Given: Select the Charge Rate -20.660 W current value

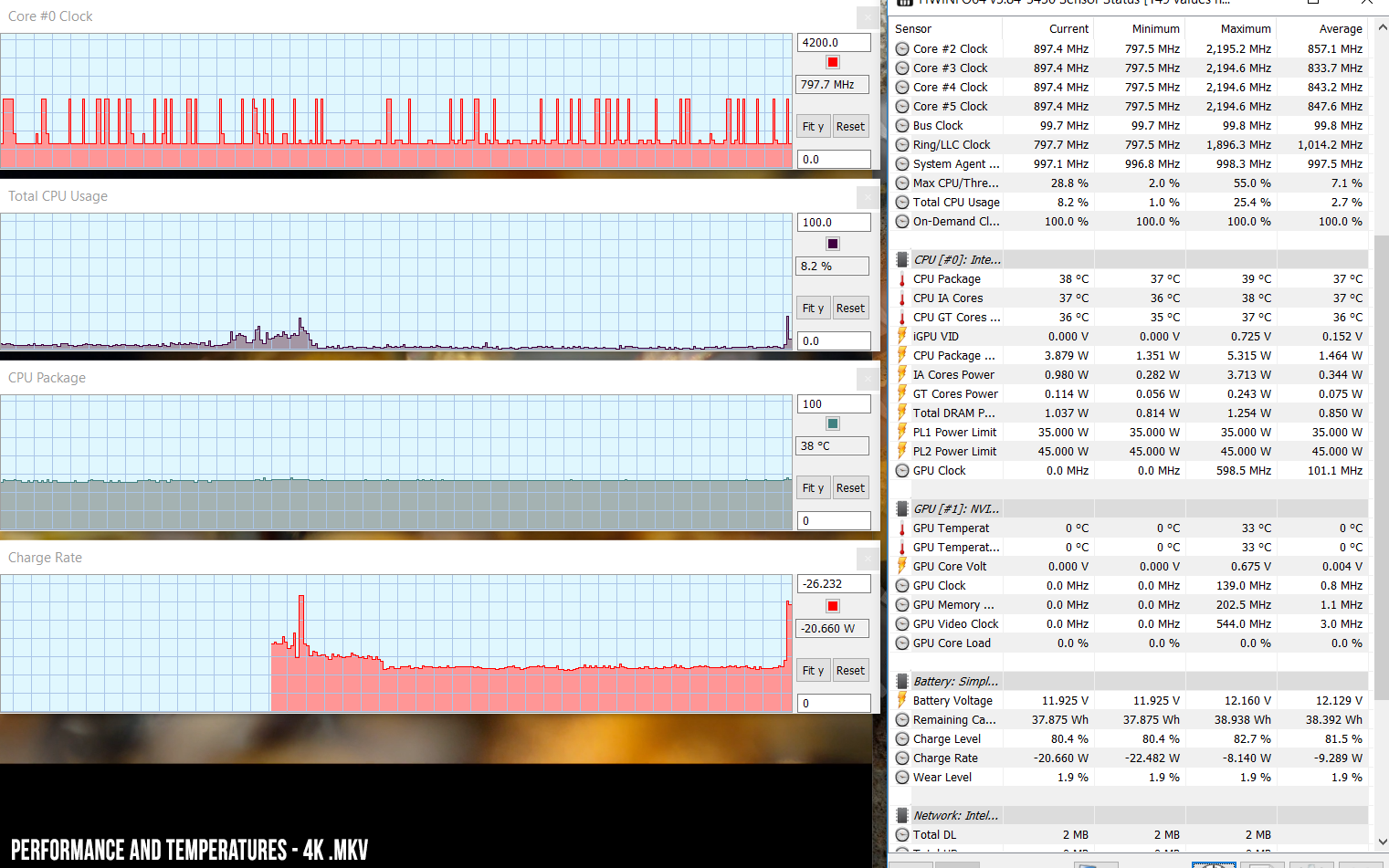Looking at the screenshot, I should point(1060,758).
